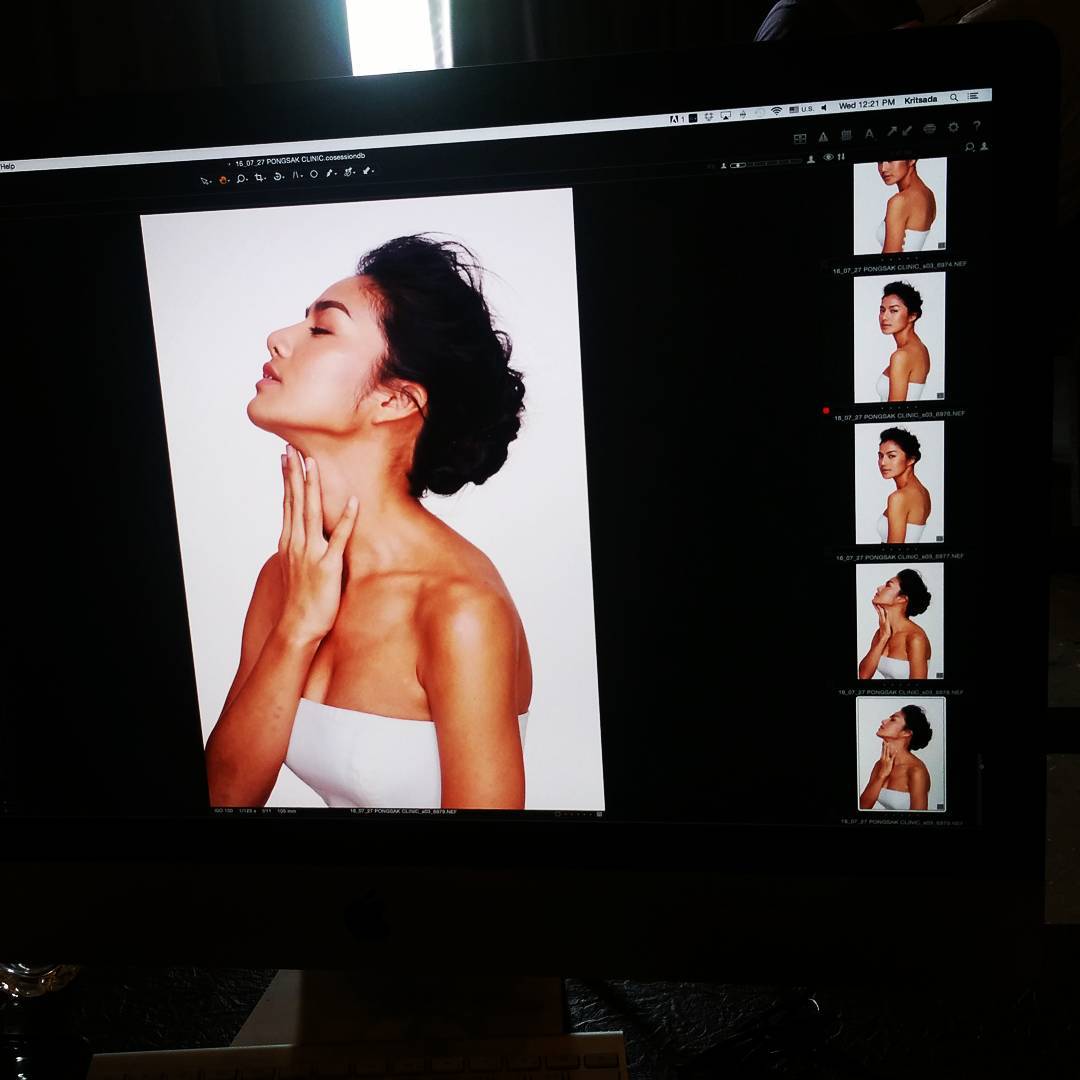
Task: Toggle the grid overlay icon
Action: [847, 135]
